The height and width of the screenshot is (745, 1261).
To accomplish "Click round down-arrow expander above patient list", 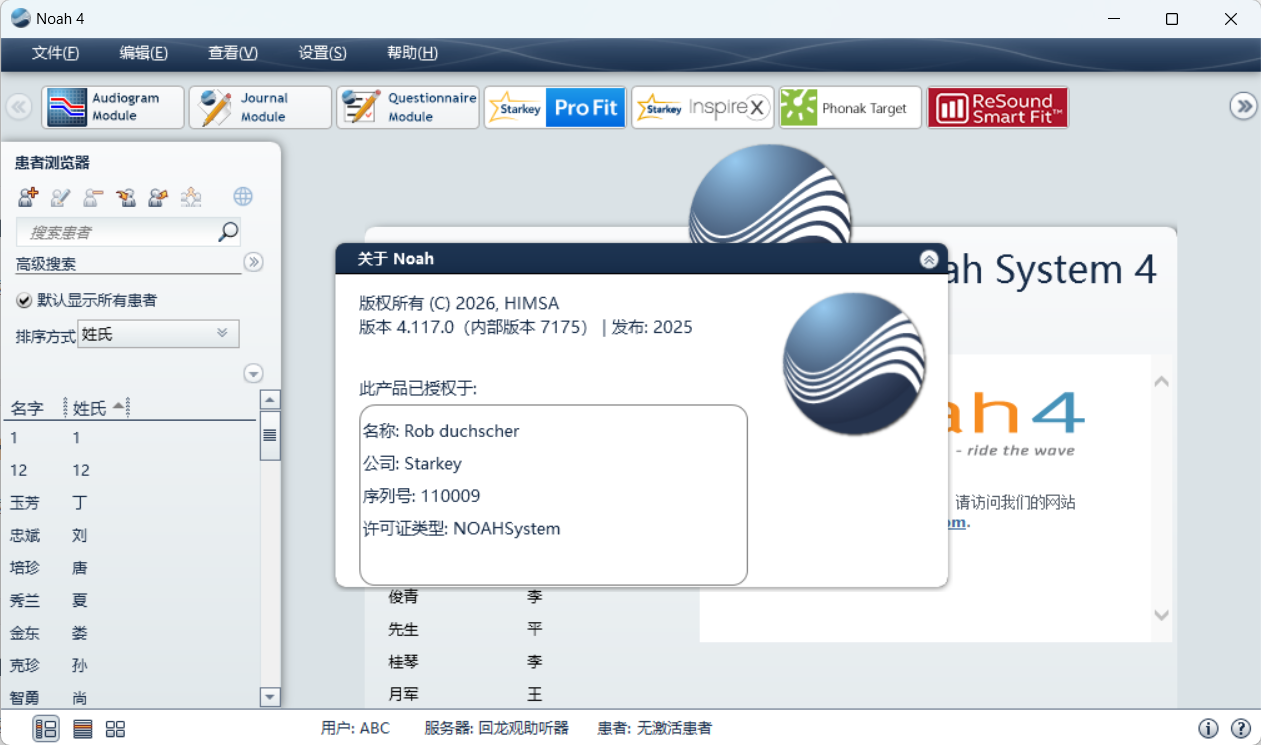I will (253, 373).
